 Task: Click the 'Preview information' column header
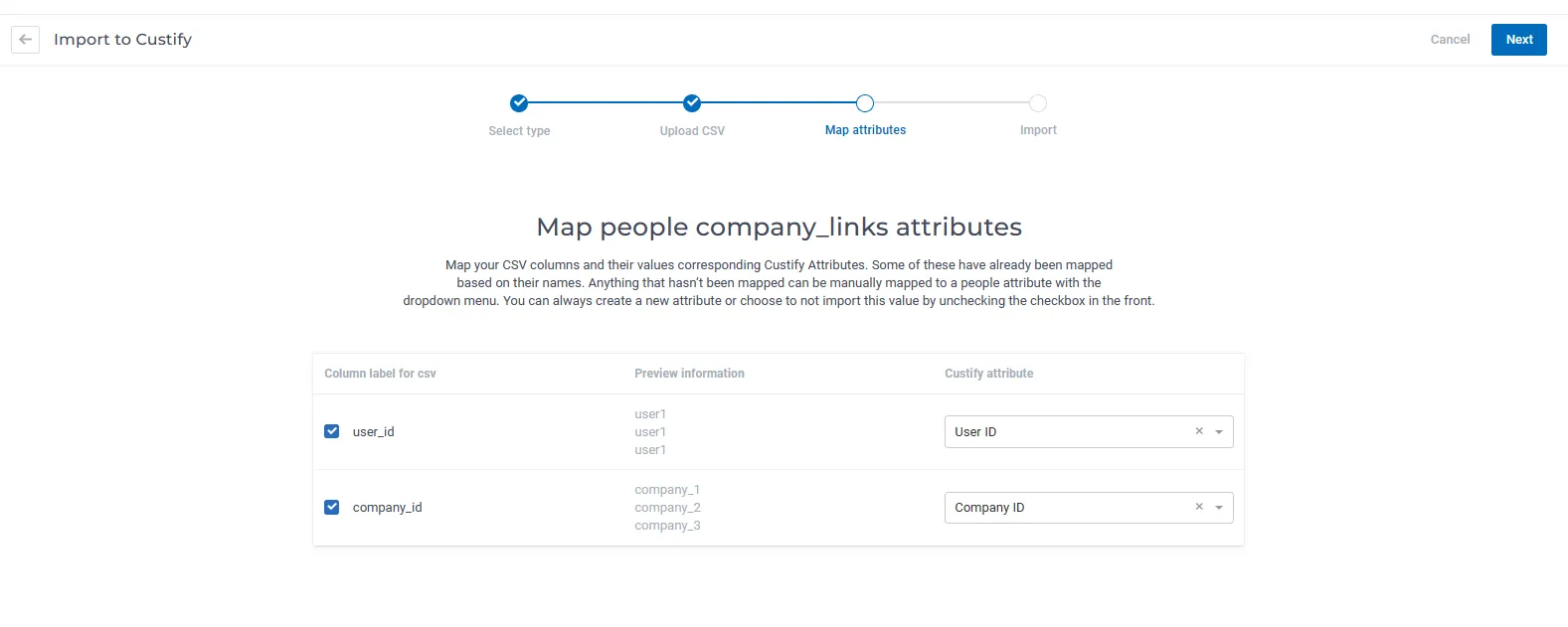click(x=689, y=374)
